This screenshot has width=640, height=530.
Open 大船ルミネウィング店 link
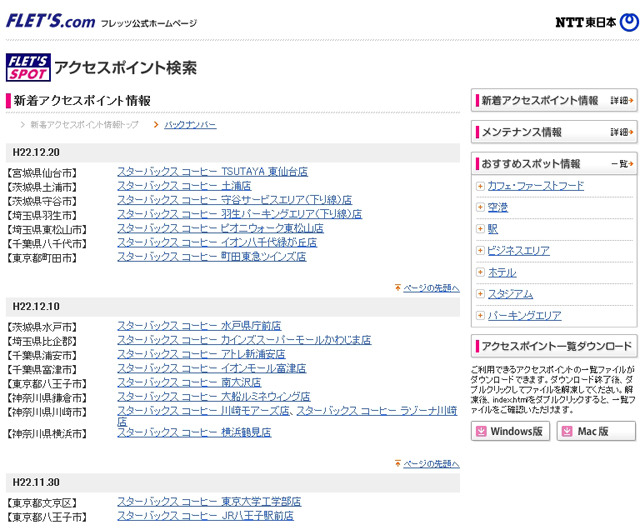tap(214, 396)
